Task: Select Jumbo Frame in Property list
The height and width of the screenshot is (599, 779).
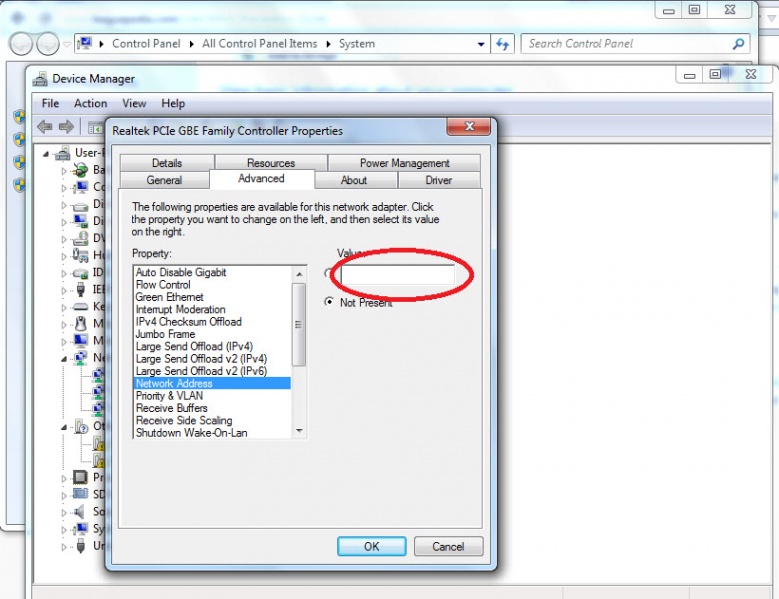Action: [x=213, y=334]
